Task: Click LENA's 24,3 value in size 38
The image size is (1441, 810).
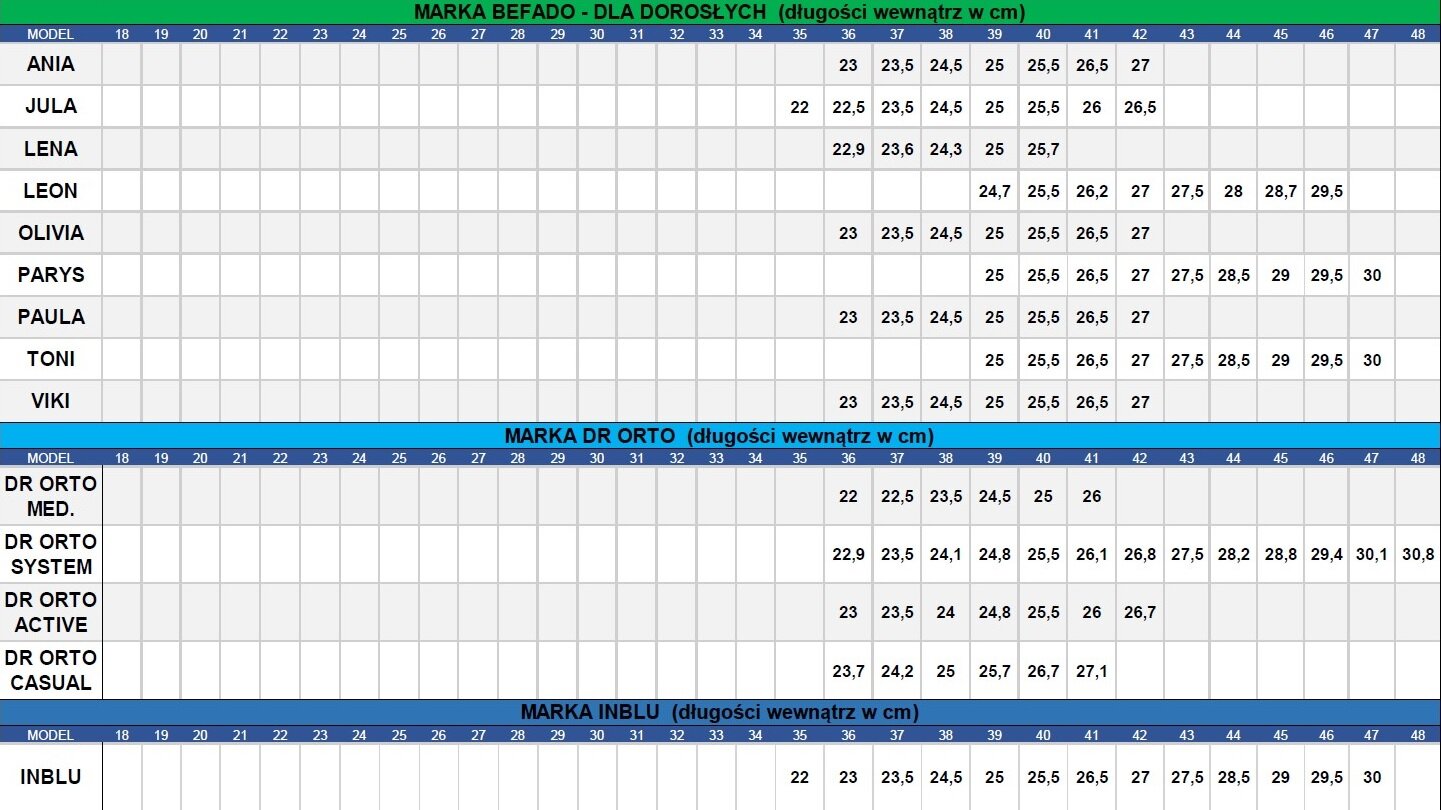Action: [x=946, y=149]
